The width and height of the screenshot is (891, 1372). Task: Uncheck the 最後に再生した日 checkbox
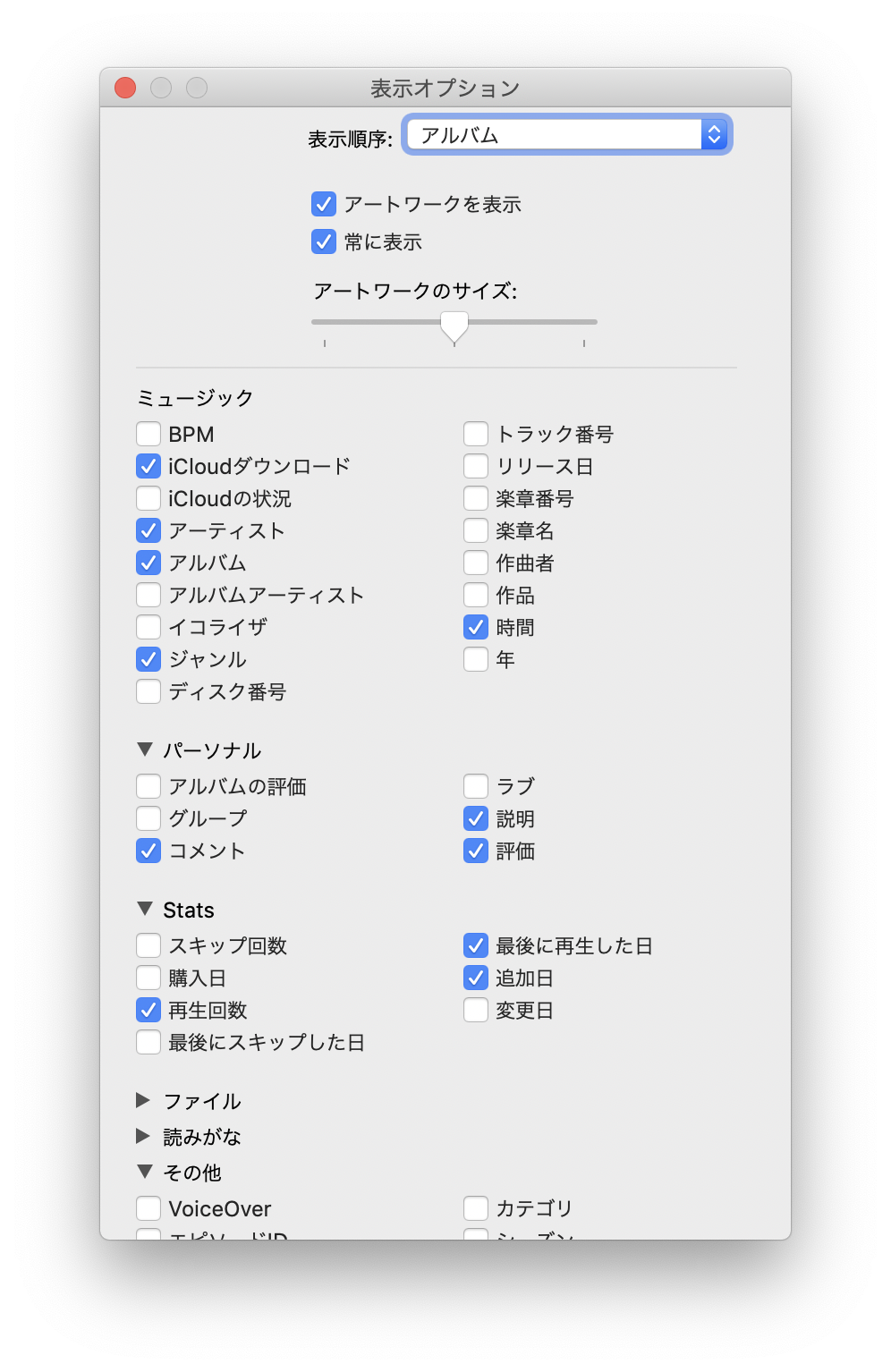[x=476, y=946]
